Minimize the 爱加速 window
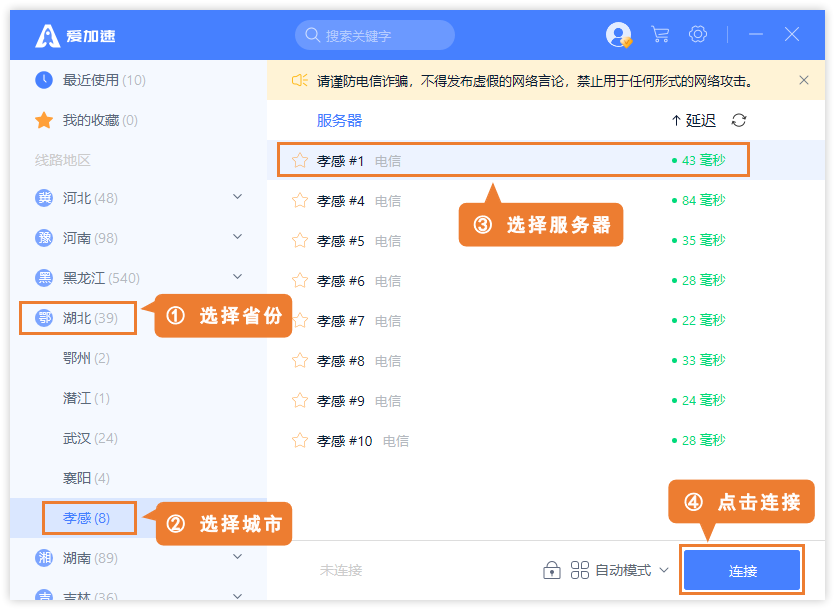The image size is (835, 610). tap(756, 35)
